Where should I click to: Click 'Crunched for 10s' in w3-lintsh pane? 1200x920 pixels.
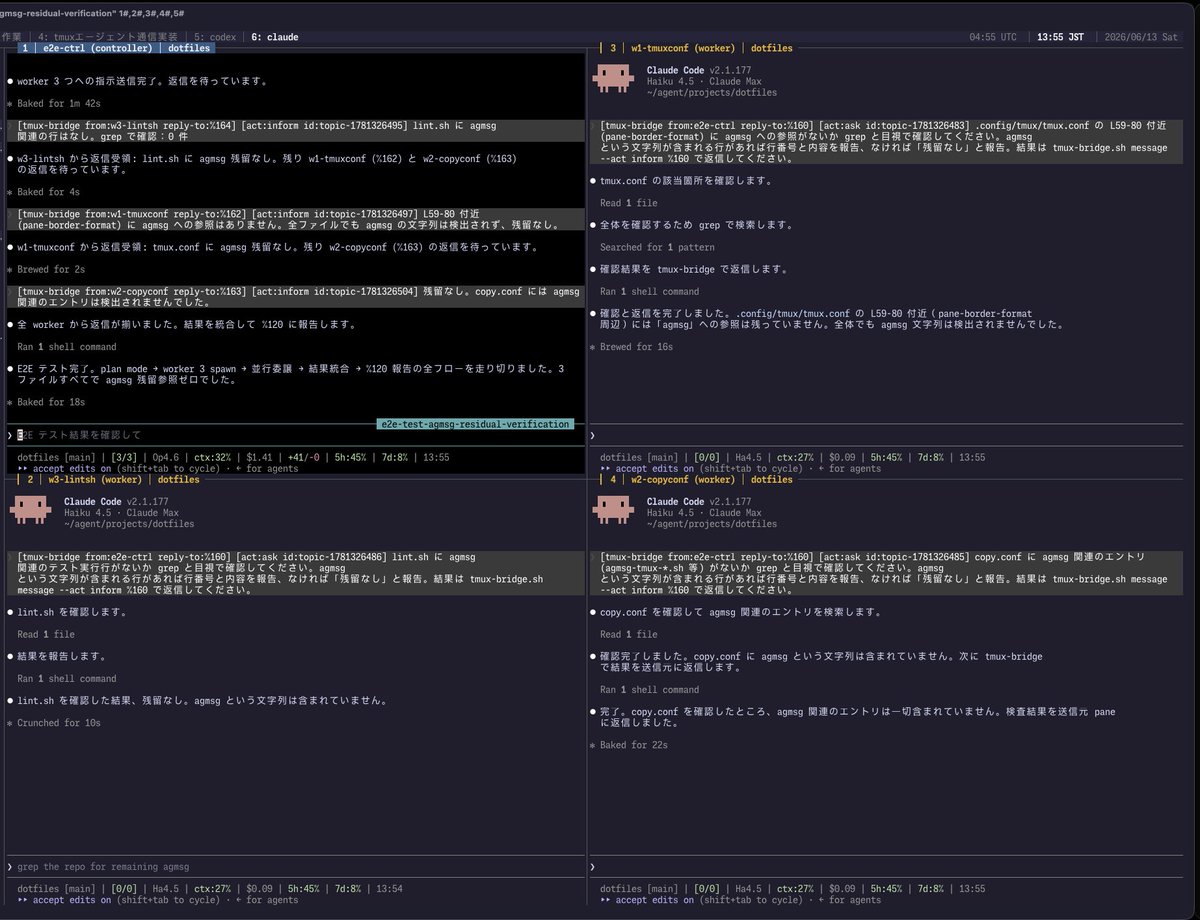point(59,722)
